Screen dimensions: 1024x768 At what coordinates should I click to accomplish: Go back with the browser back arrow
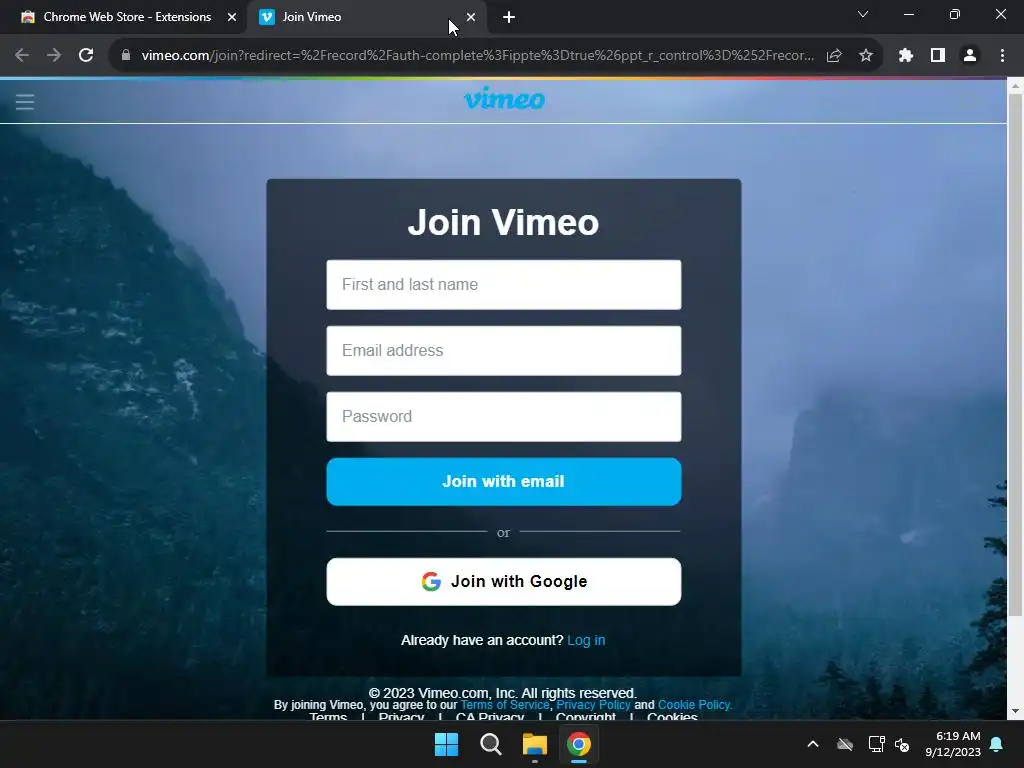point(22,56)
